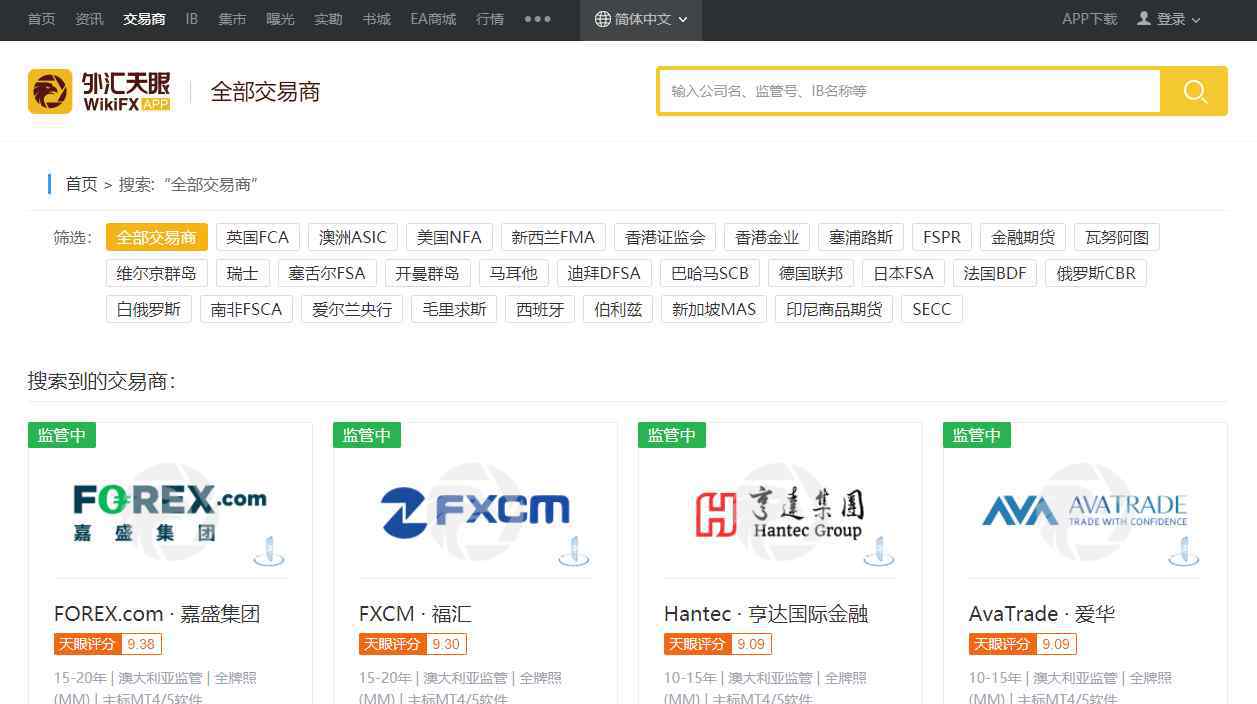Image resolution: width=1257 pixels, height=704 pixels.
Task: Filter by 瑞士
Action: 242,273
